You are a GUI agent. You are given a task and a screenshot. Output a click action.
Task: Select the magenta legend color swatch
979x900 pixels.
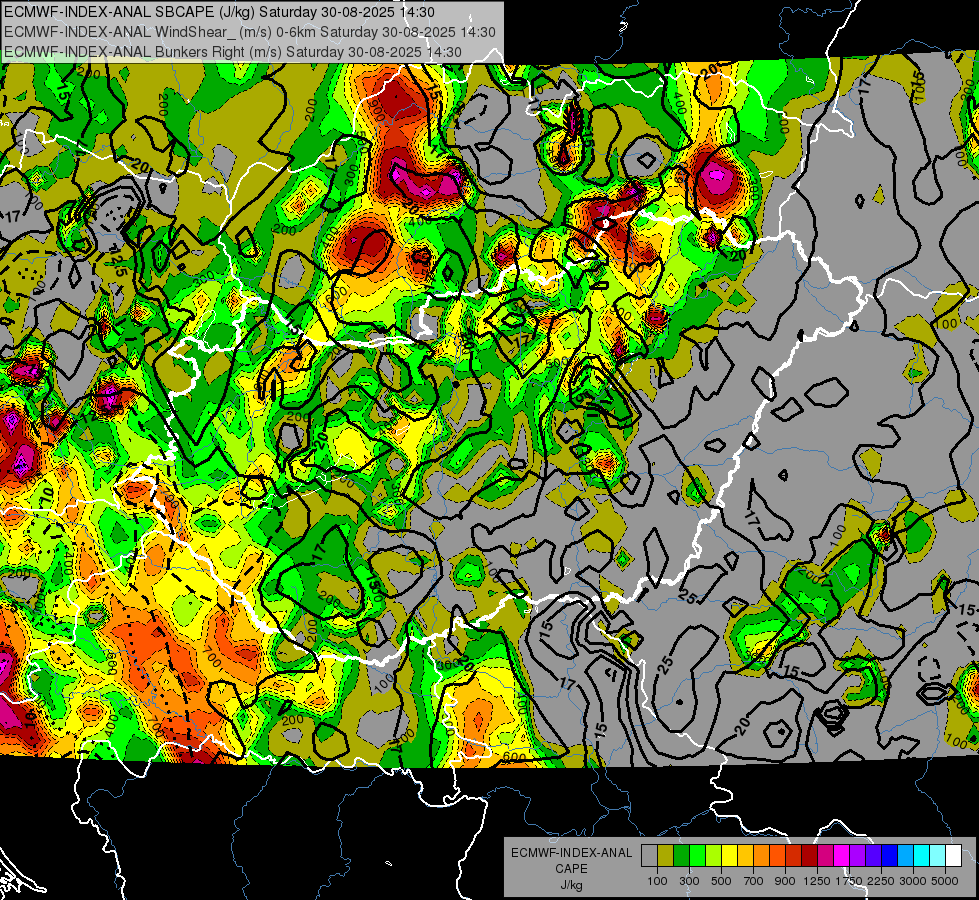tap(842, 856)
